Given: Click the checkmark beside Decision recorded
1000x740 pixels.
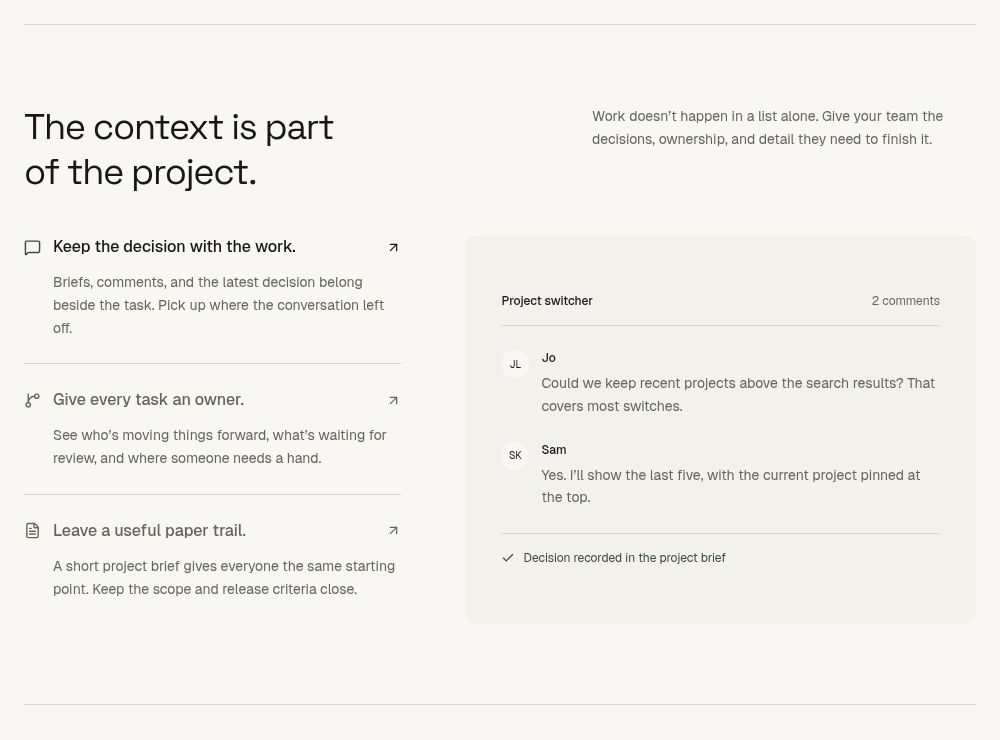Looking at the screenshot, I should point(508,558).
